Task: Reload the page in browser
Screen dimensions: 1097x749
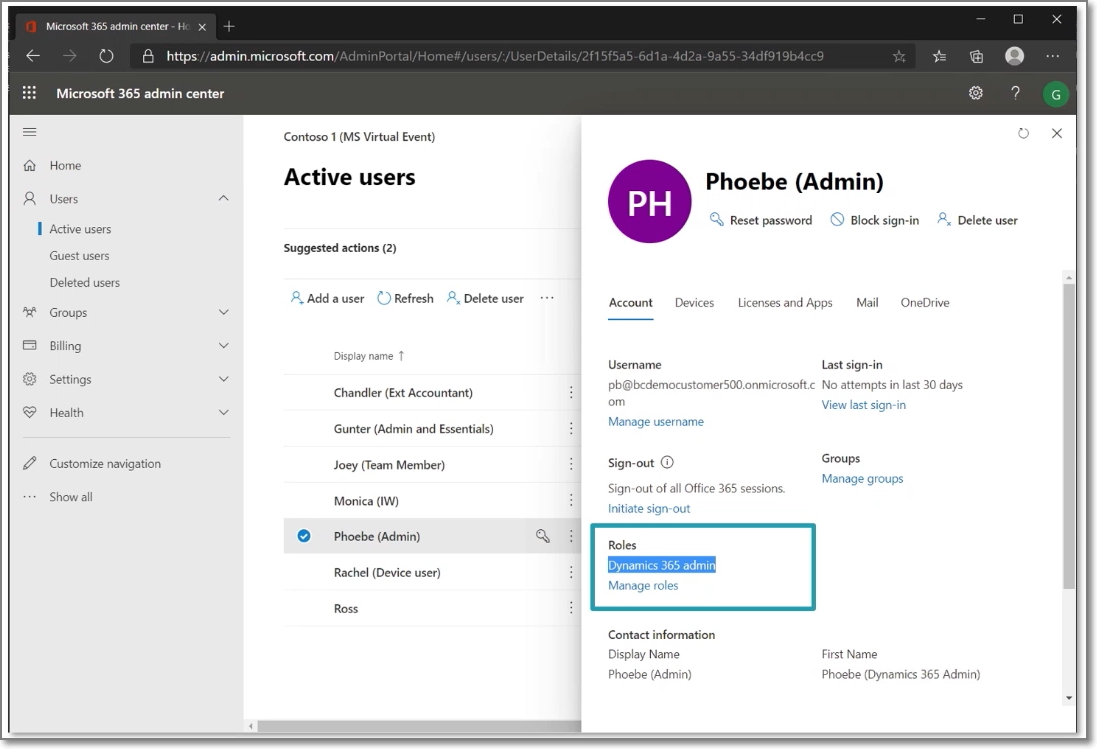Action: tap(106, 56)
